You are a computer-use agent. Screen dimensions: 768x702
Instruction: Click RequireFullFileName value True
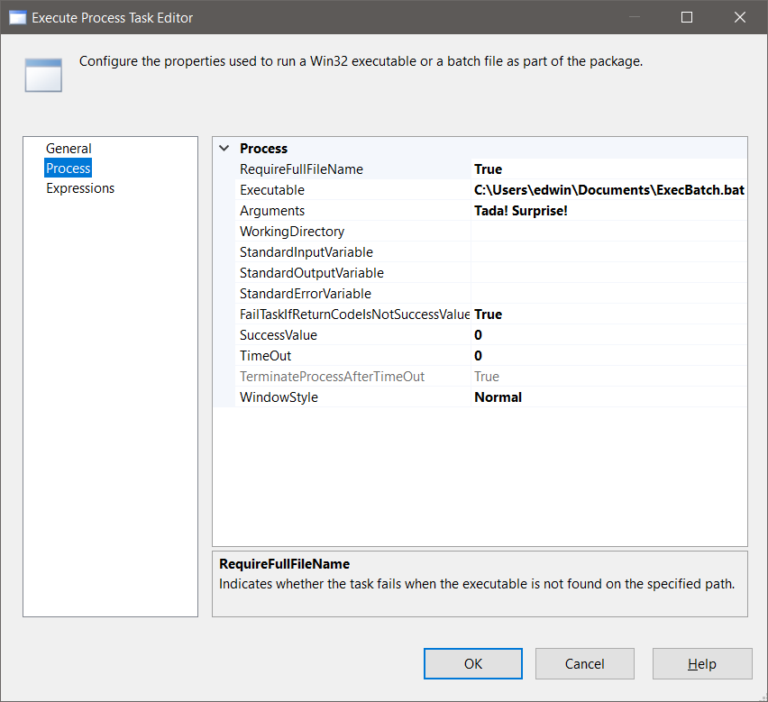(x=609, y=169)
